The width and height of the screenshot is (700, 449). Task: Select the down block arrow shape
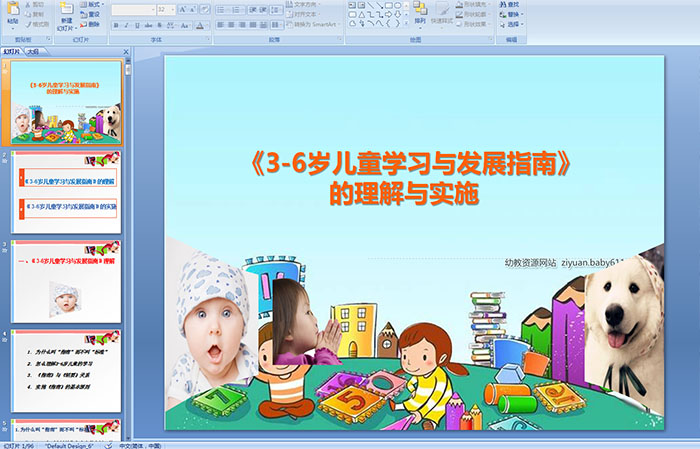(397, 14)
